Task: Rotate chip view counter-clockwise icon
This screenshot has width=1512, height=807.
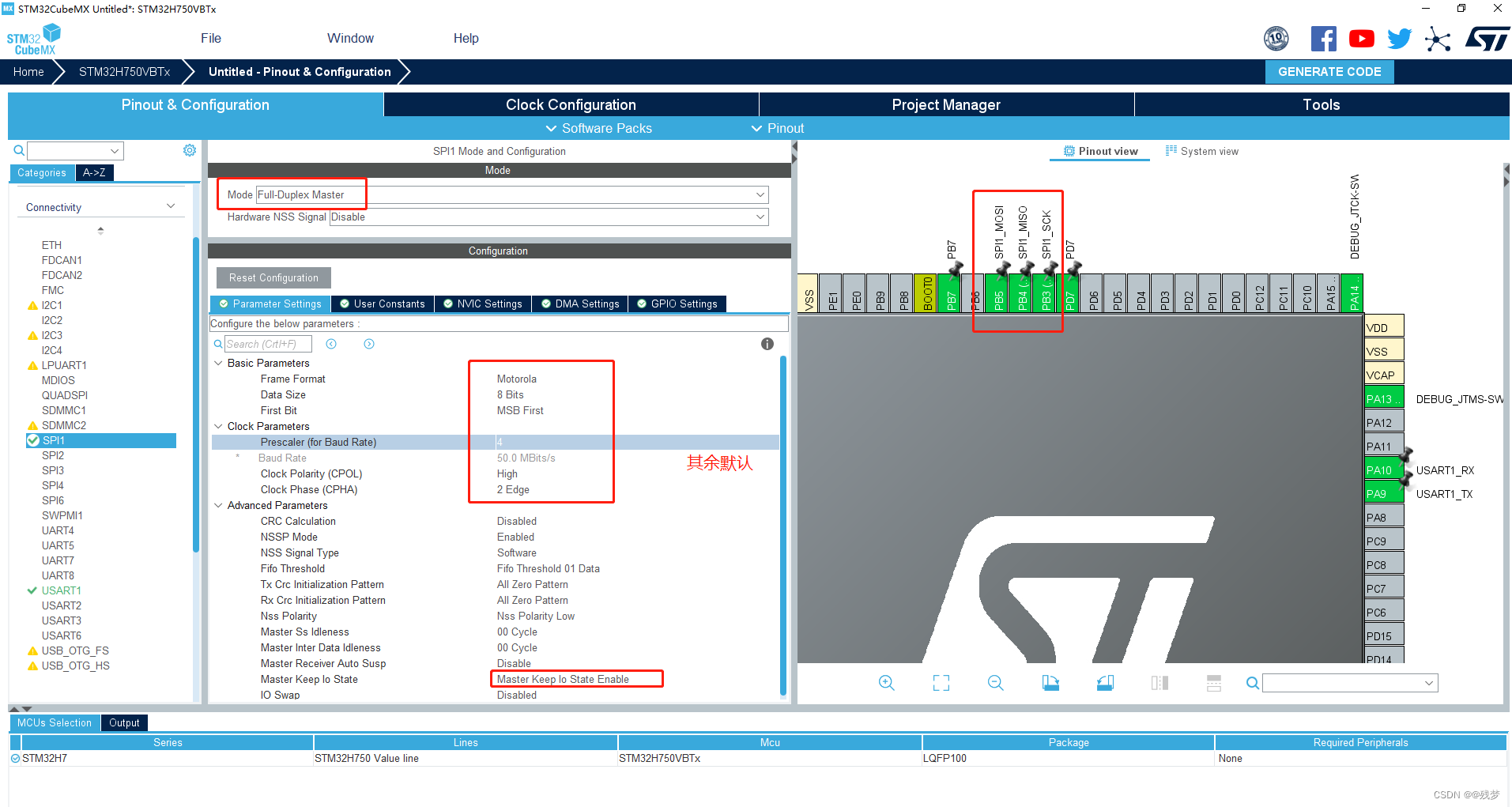Action: click(x=1105, y=683)
